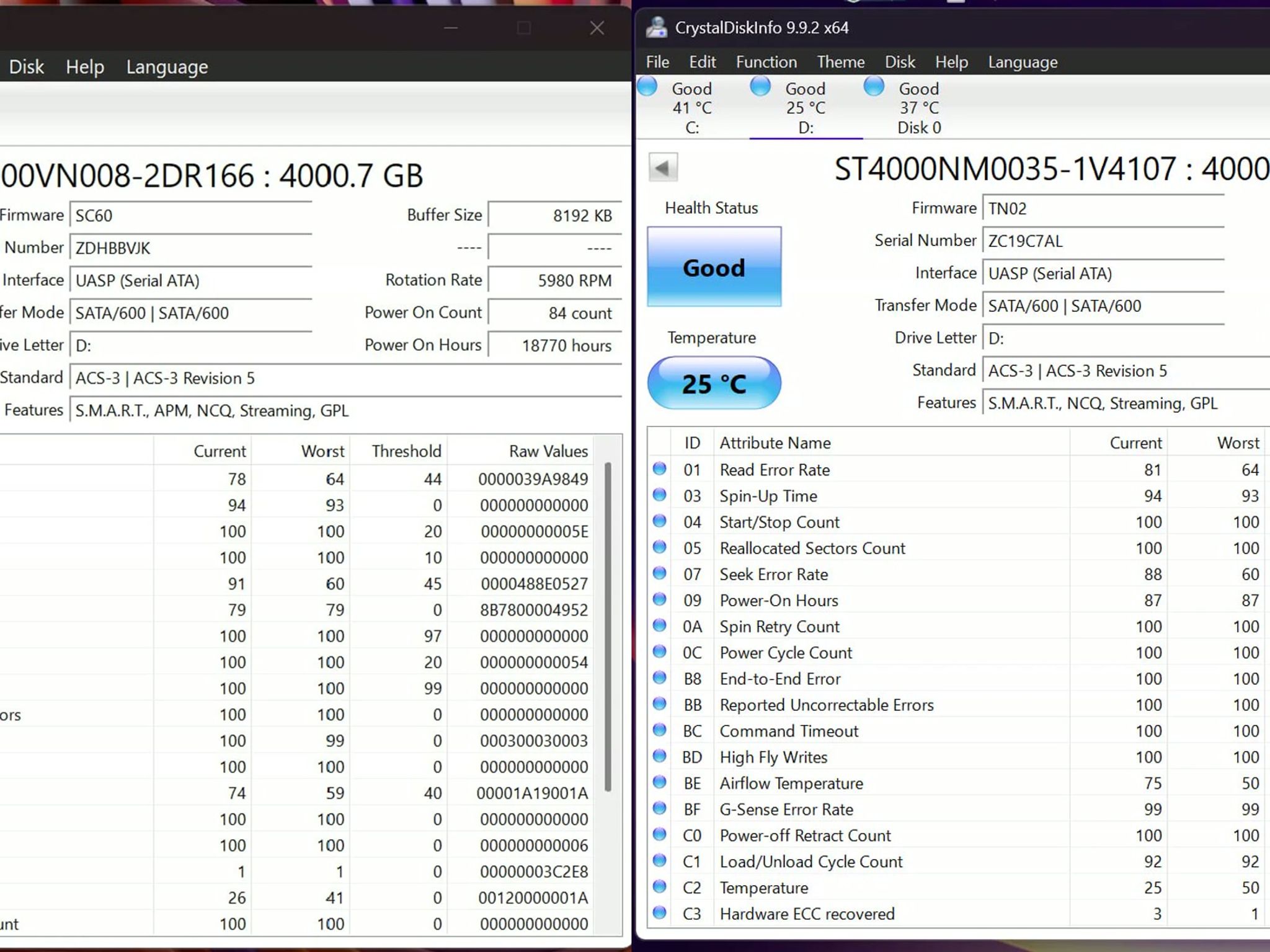This screenshot has width=1270, height=952.
Task: Click the Health Status label
Action: (x=711, y=208)
